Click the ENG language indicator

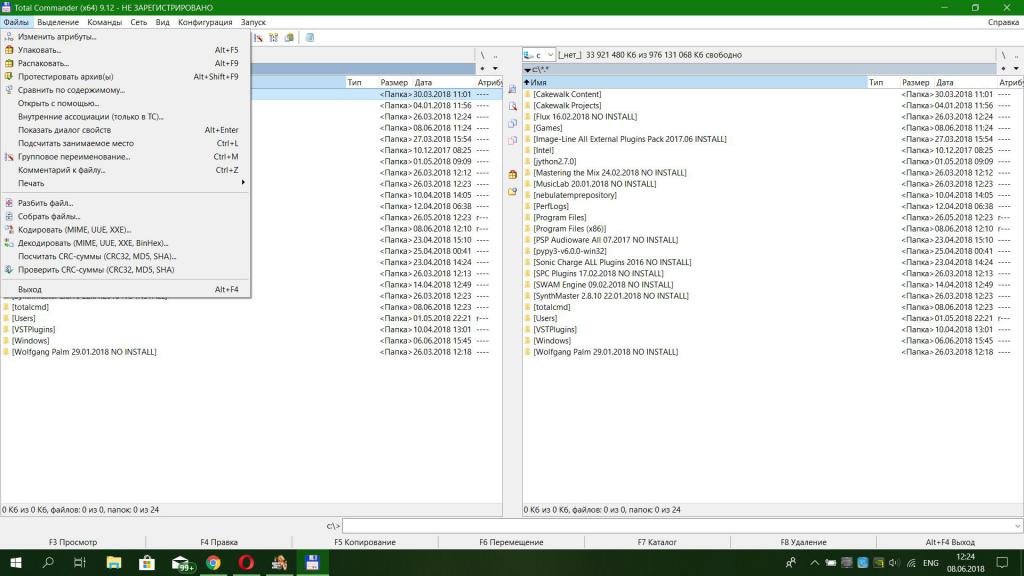pyautogui.click(x=931, y=563)
